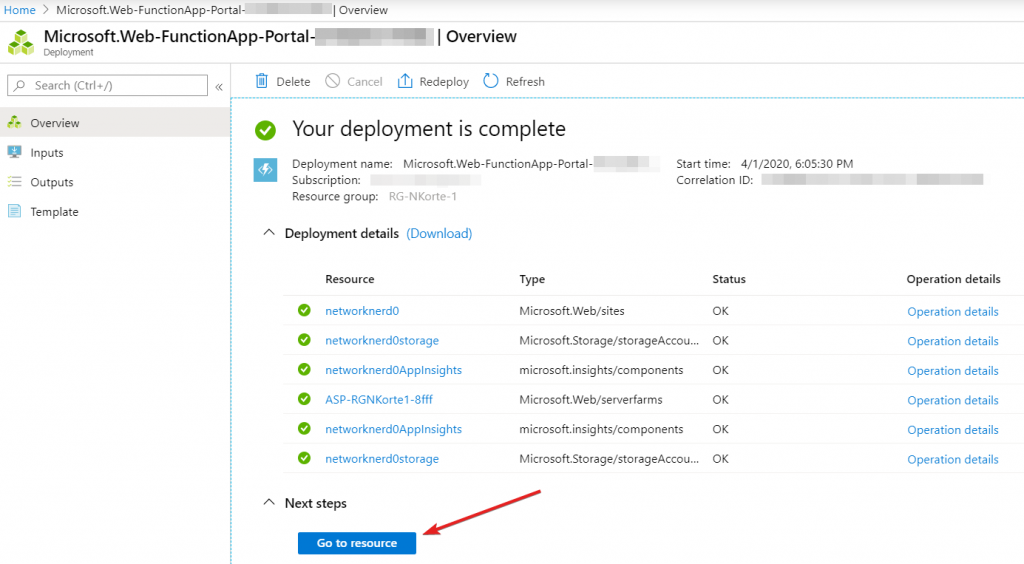Click the Inputs monitor icon
This screenshot has width=1024, height=564.
[14, 152]
